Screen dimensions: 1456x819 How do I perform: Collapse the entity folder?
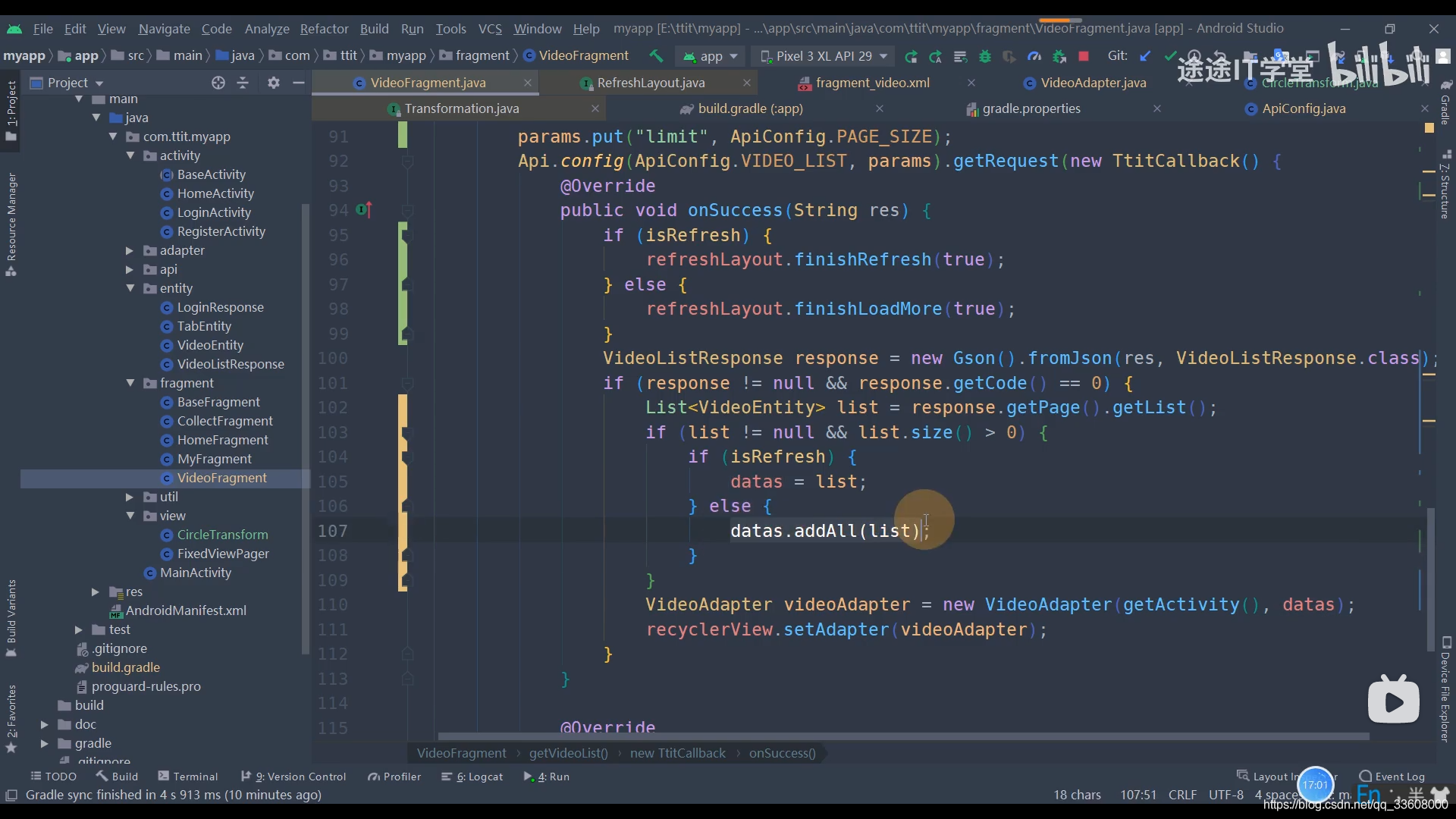(130, 288)
